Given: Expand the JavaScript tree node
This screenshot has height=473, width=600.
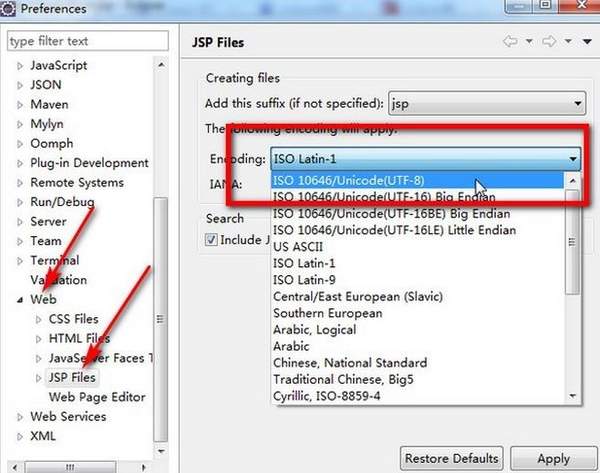Looking at the screenshot, I should coord(20,66).
